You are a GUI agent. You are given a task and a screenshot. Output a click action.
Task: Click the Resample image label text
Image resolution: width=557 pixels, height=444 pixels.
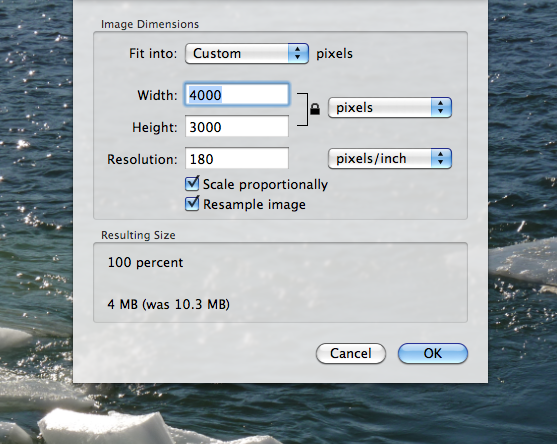pos(254,205)
